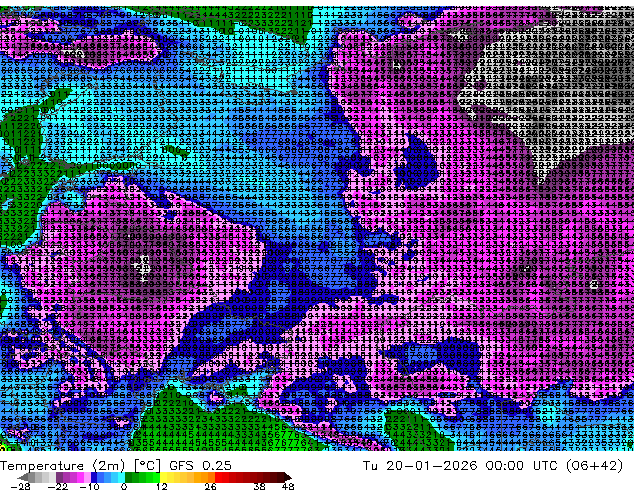Viewport: 634px width, 490px height.
Task: Click the 'Tu 20-01-2026' date text
Action: point(420,466)
